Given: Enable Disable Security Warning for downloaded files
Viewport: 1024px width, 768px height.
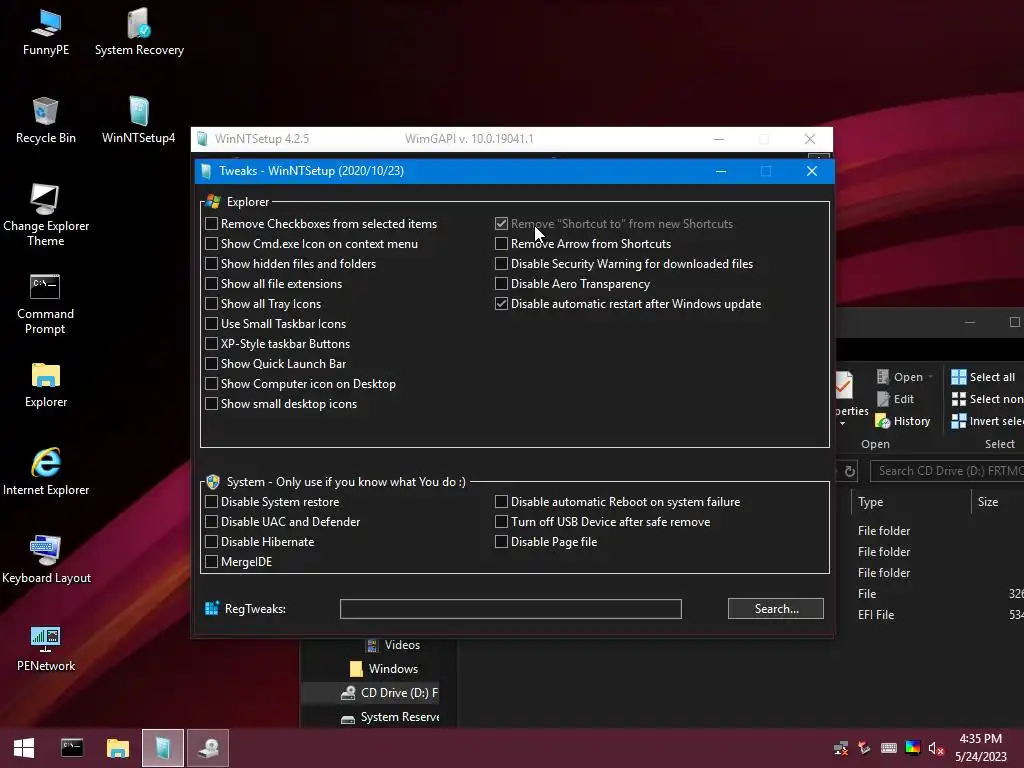Looking at the screenshot, I should (502, 264).
